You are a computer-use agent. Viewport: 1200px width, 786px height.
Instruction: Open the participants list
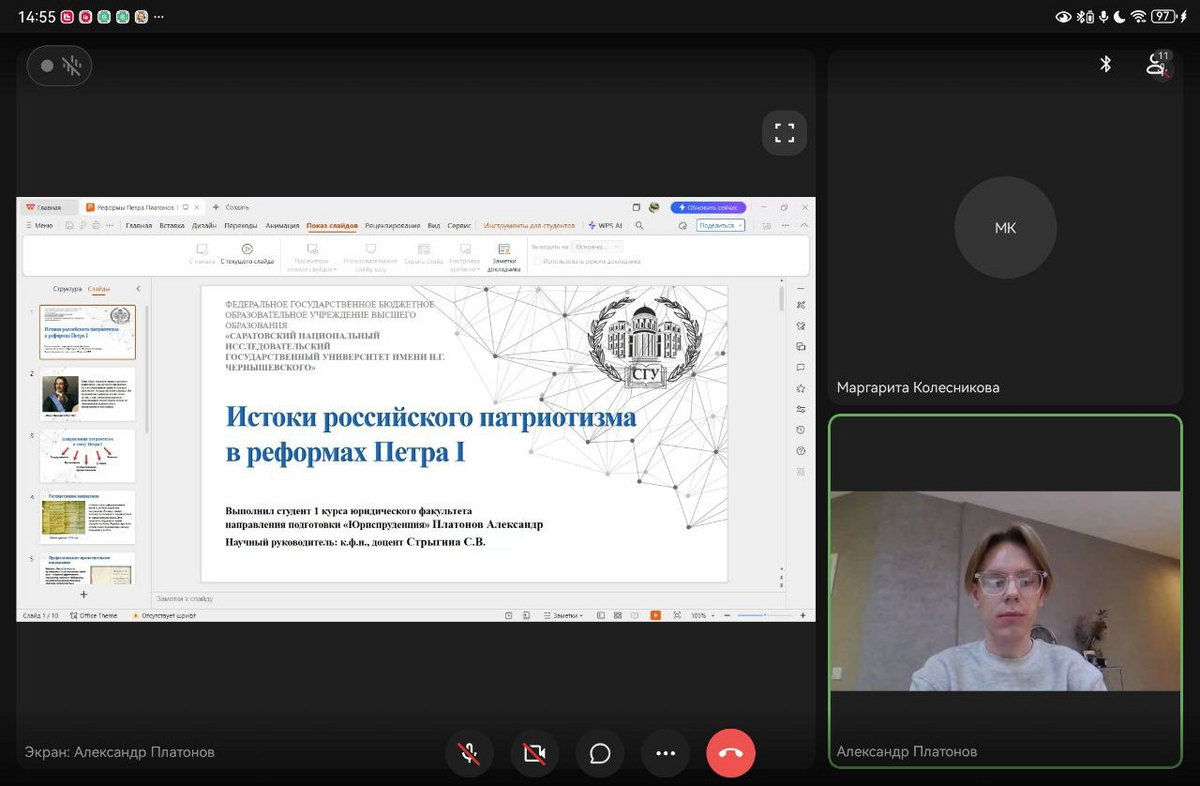click(1157, 65)
